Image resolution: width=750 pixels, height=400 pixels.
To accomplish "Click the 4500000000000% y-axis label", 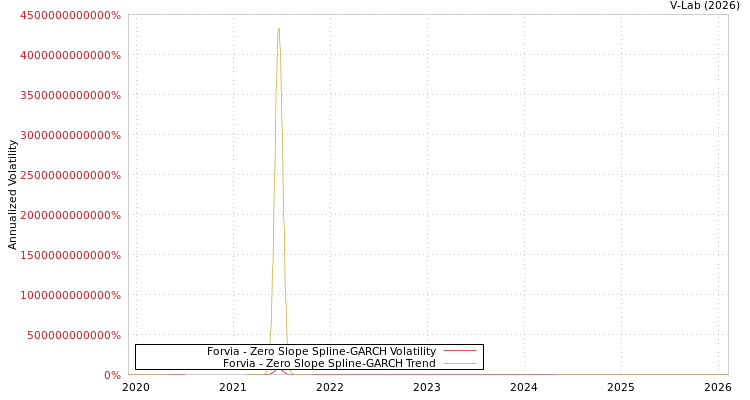I will (x=71, y=15).
